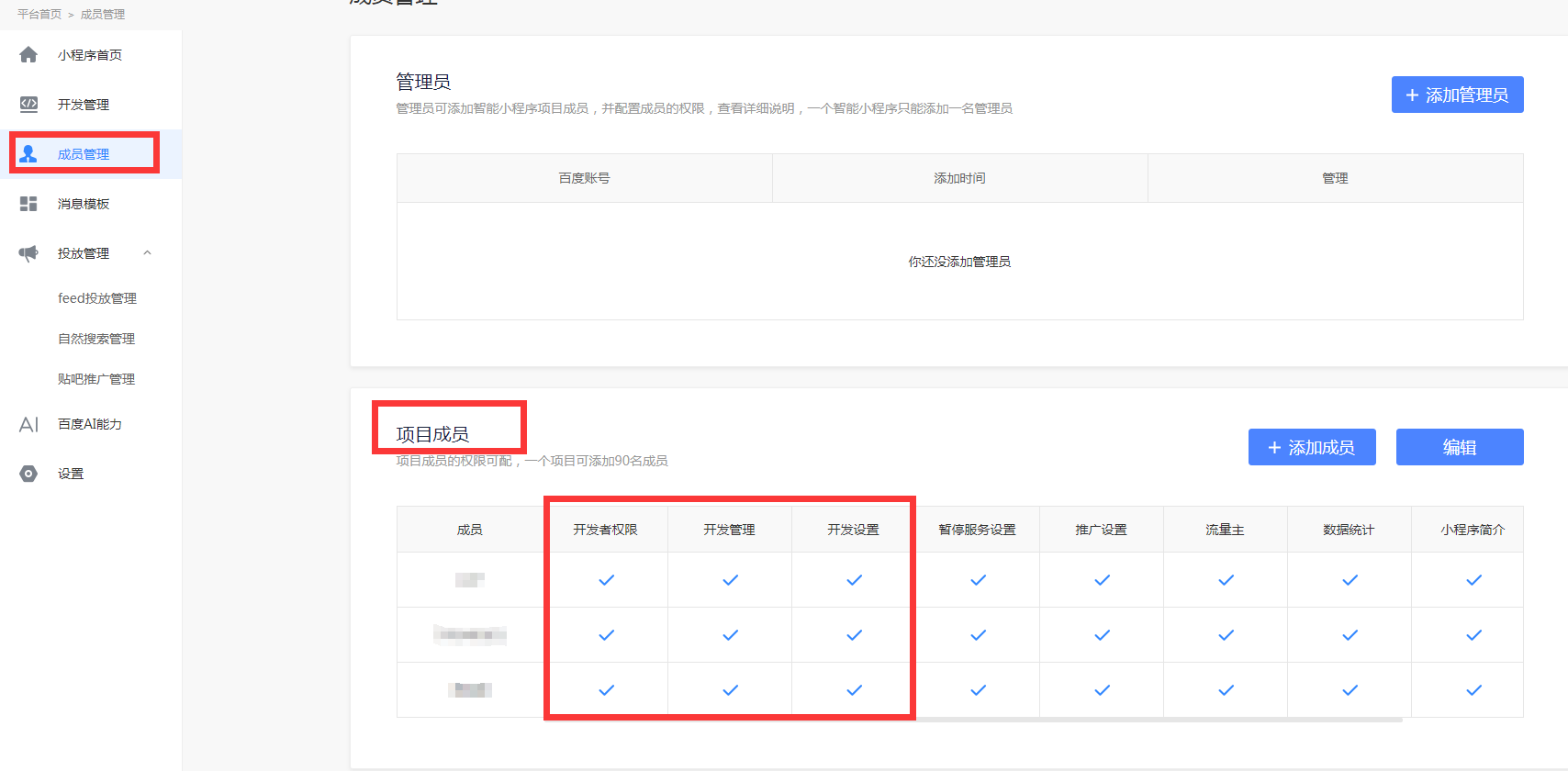
Task: Click the megaphone icon for 投放管理
Action: 28,253
